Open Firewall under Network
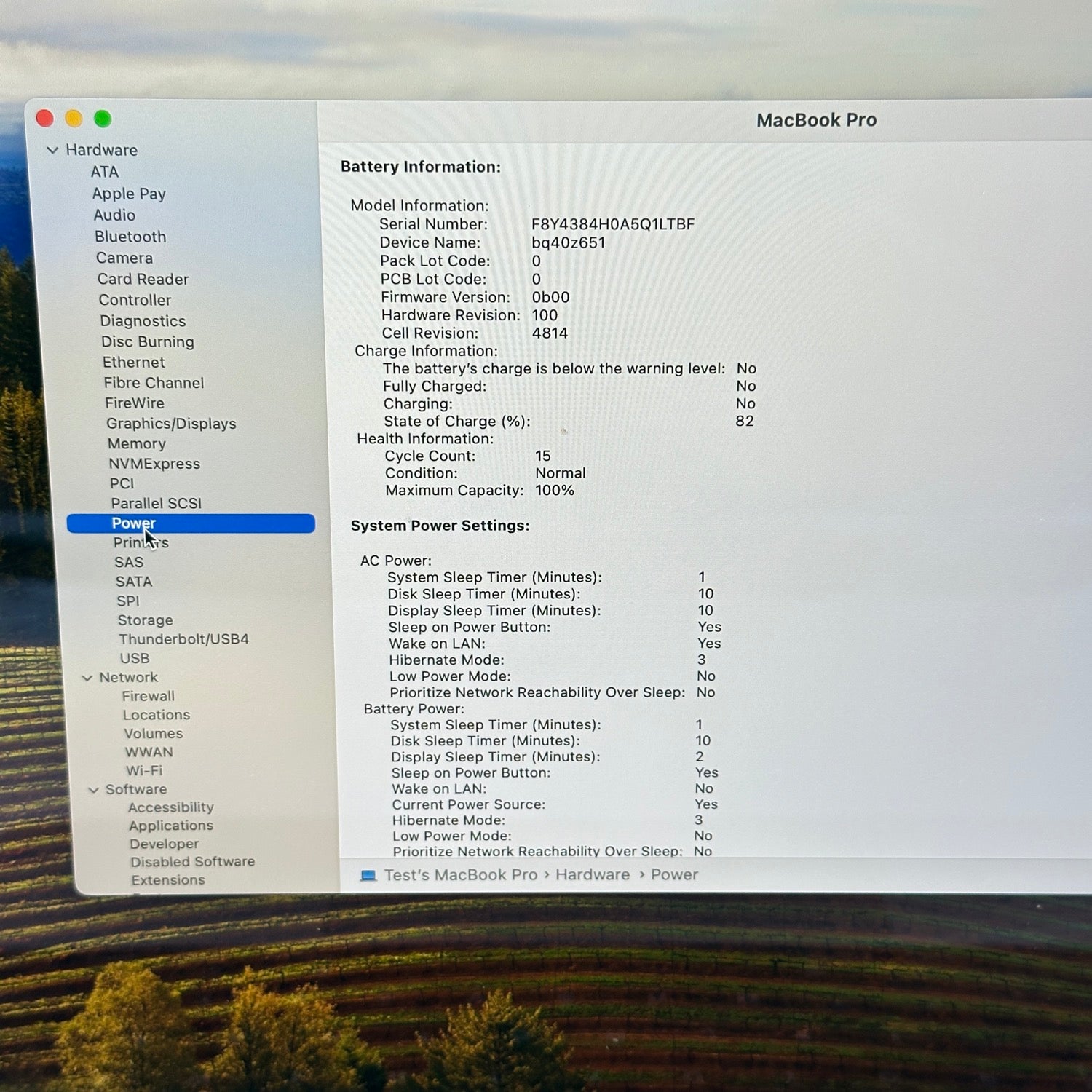Image resolution: width=1092 pixels, height=1092 pixels. click(149, 697)
